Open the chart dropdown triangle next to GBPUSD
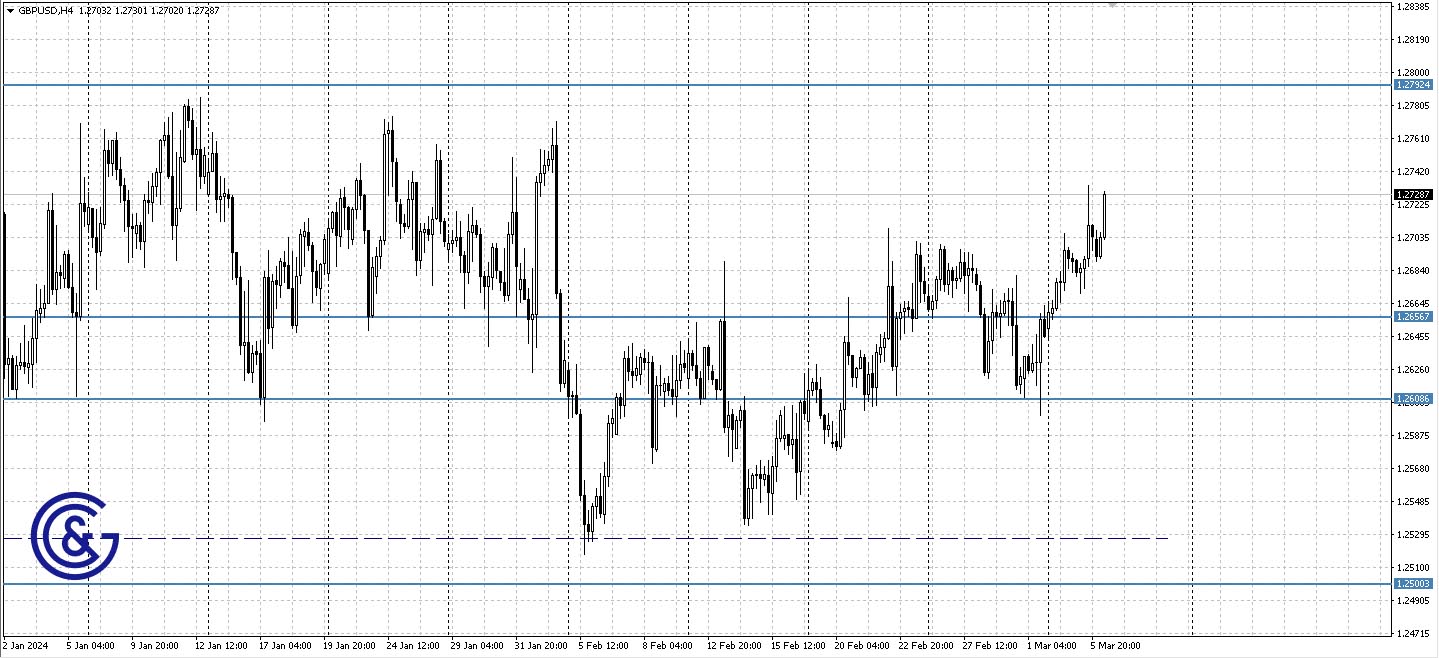The width and height of the screenshot is (1439, 658). 10,10
